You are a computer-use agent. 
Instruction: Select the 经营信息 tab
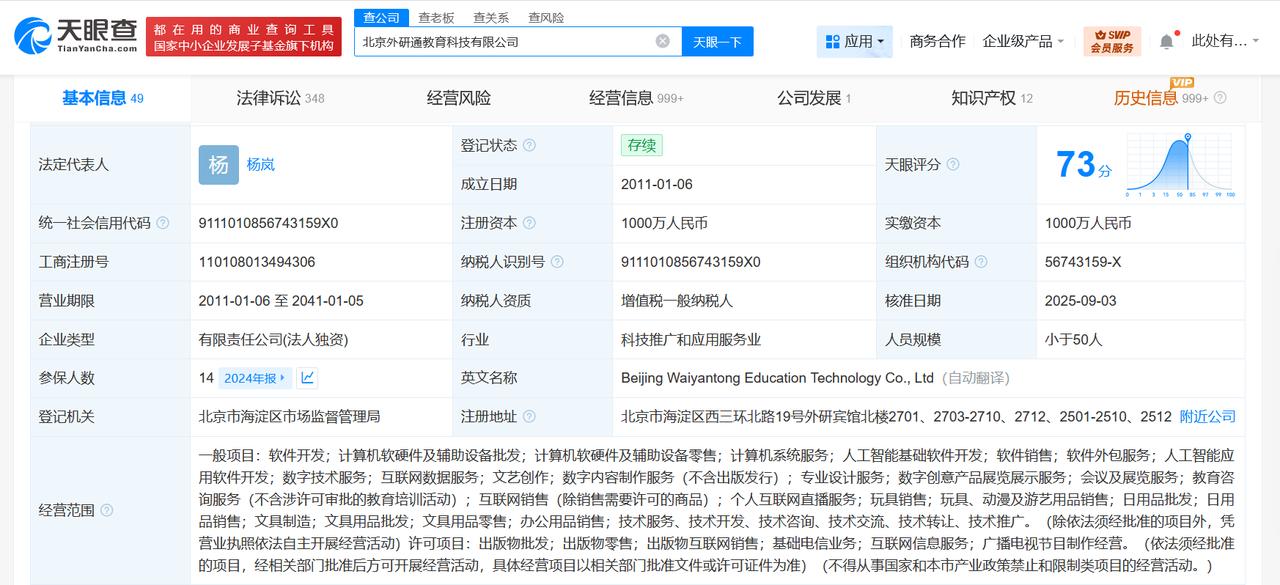point(636,98)
